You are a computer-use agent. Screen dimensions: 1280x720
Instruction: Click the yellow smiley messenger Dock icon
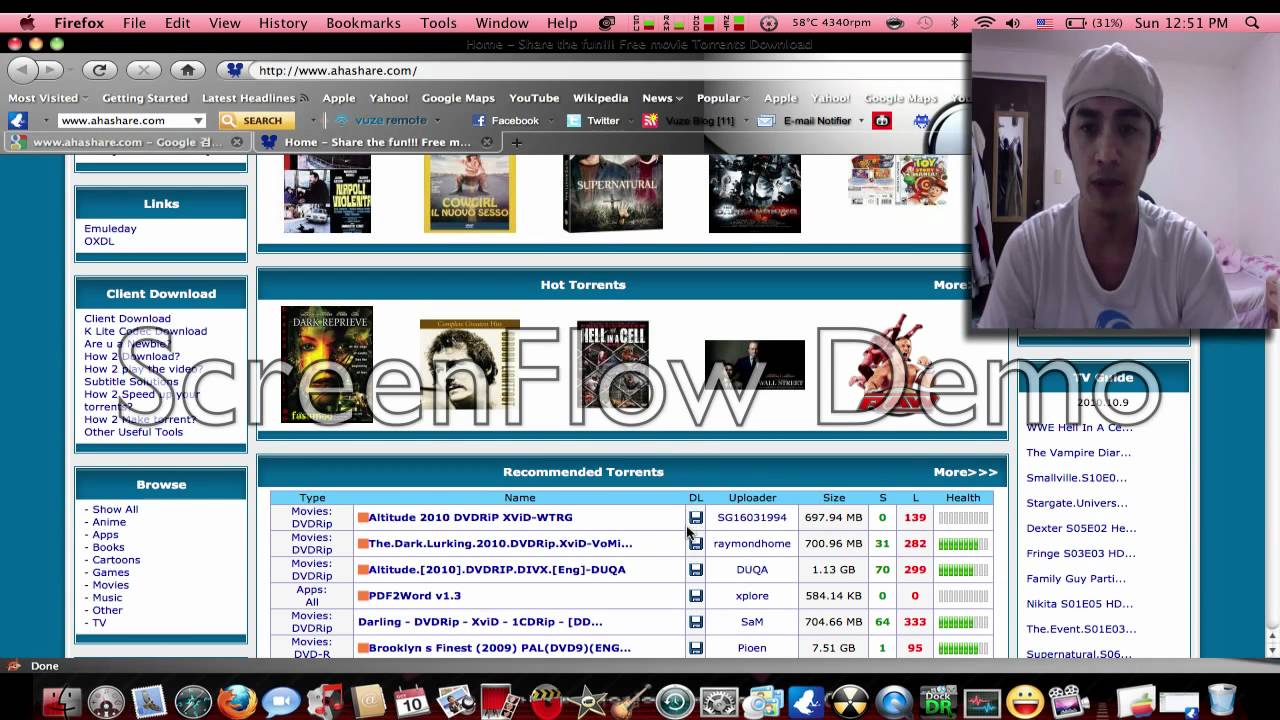point(1025,701)
